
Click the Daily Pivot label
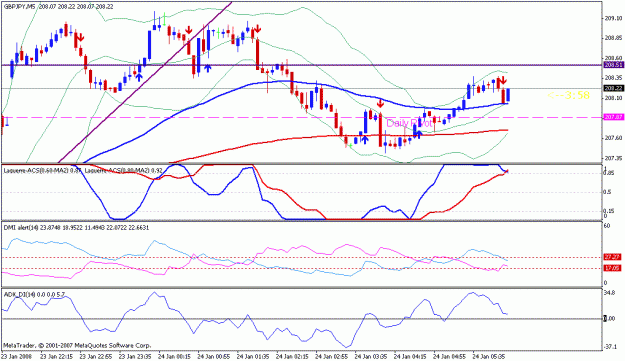pos(409,123)
